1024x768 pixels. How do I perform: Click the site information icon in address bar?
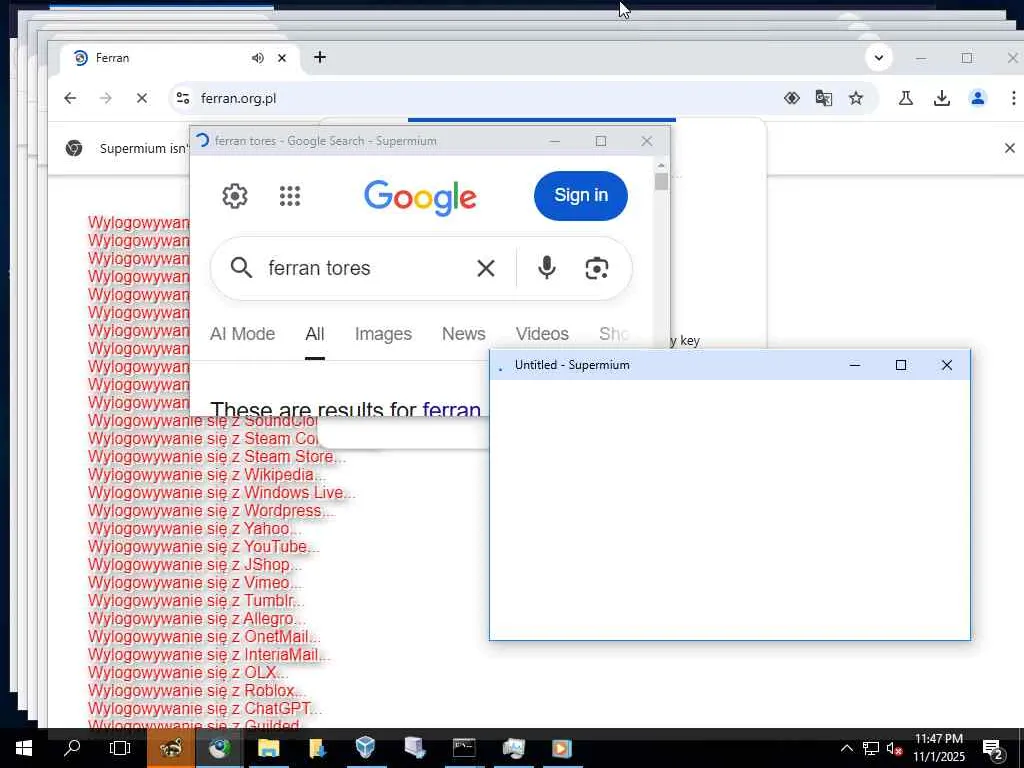(183, 99)
